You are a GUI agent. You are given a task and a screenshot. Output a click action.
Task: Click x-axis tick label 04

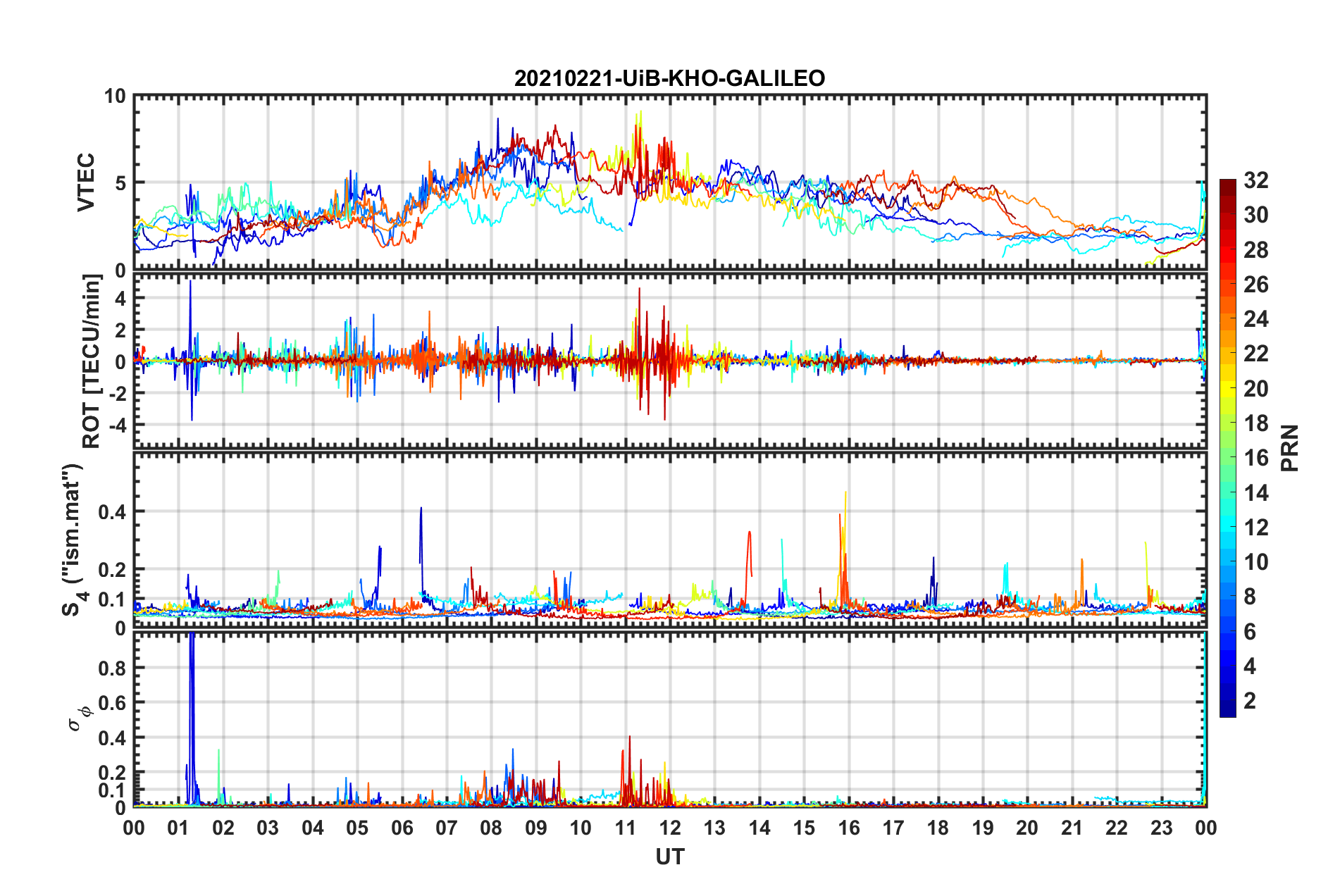click(313, 828)
